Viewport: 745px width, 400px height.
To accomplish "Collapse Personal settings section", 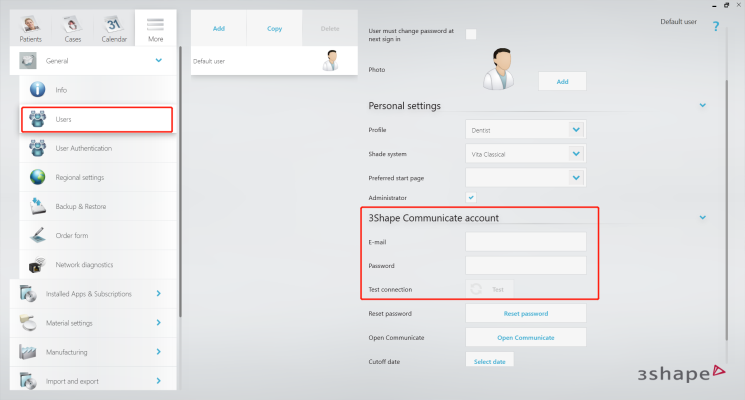I will (703, 105).
